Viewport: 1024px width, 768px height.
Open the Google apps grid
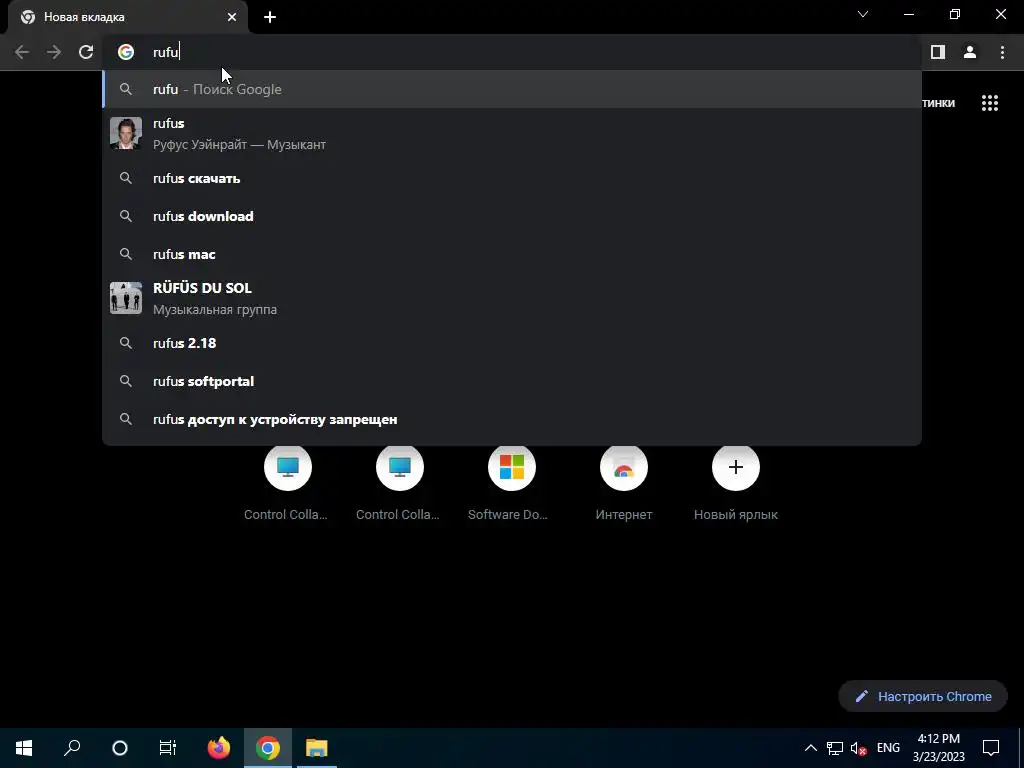point(990,103)
